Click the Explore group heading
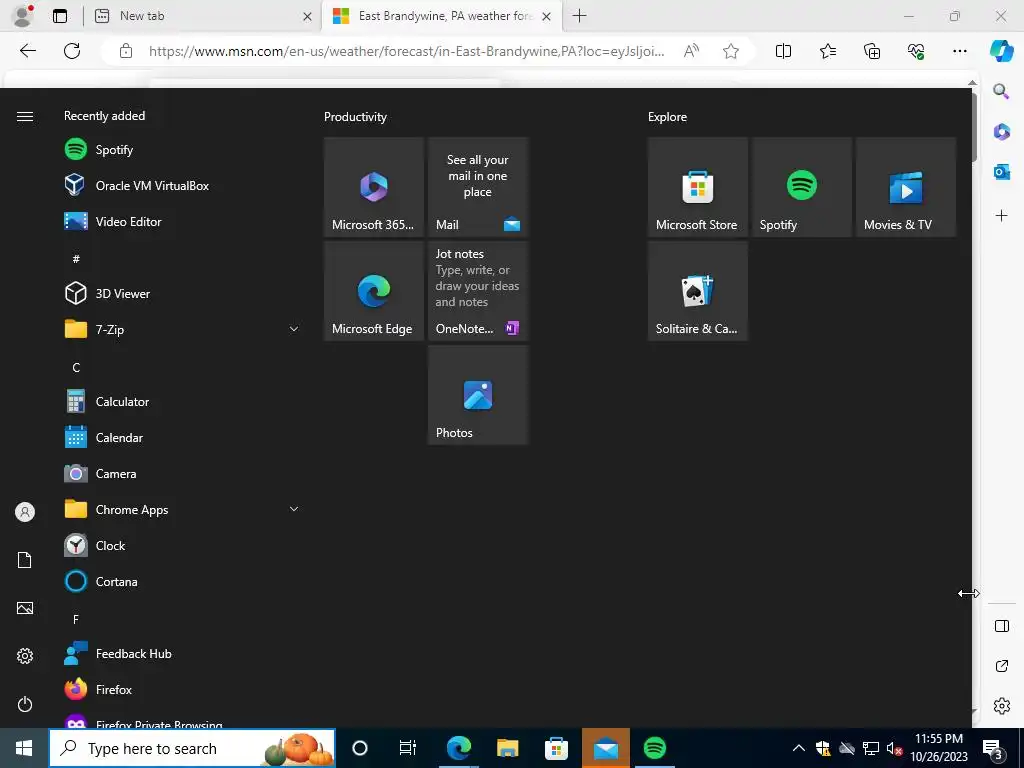This screenshot has height=768, width=1024. coord(667,117)
